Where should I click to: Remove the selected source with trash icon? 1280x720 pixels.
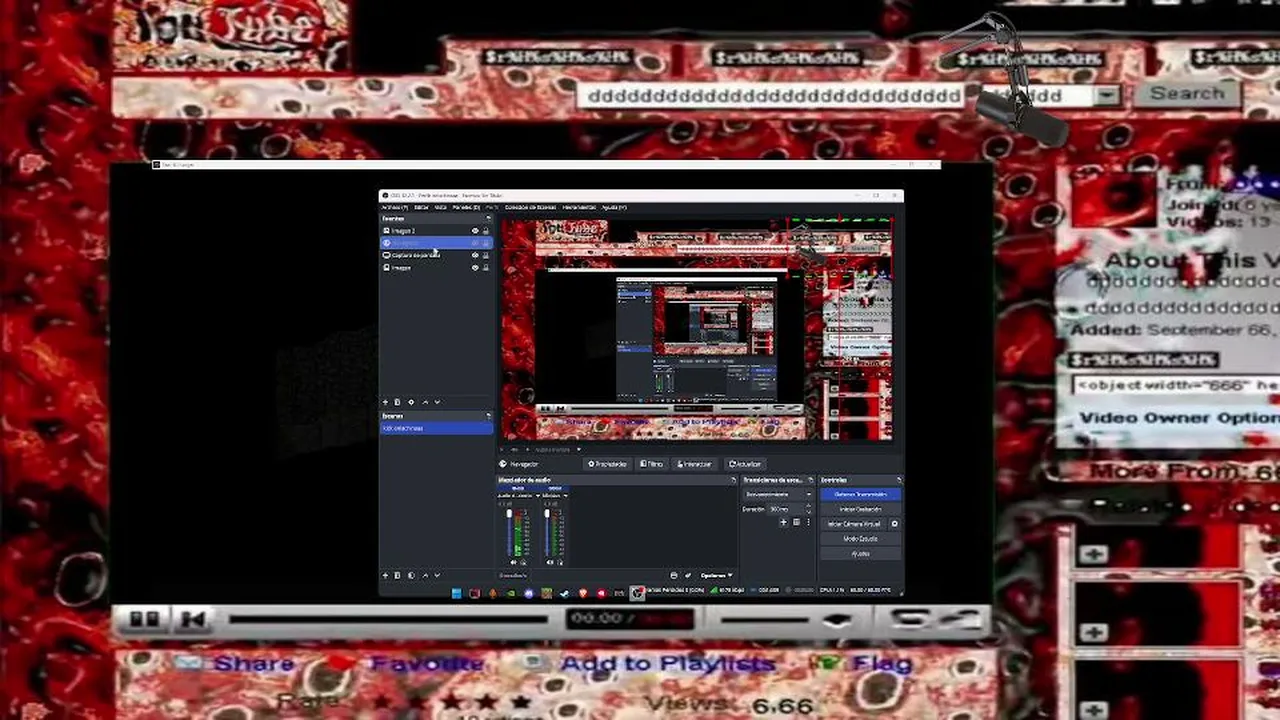coord(397,402)
